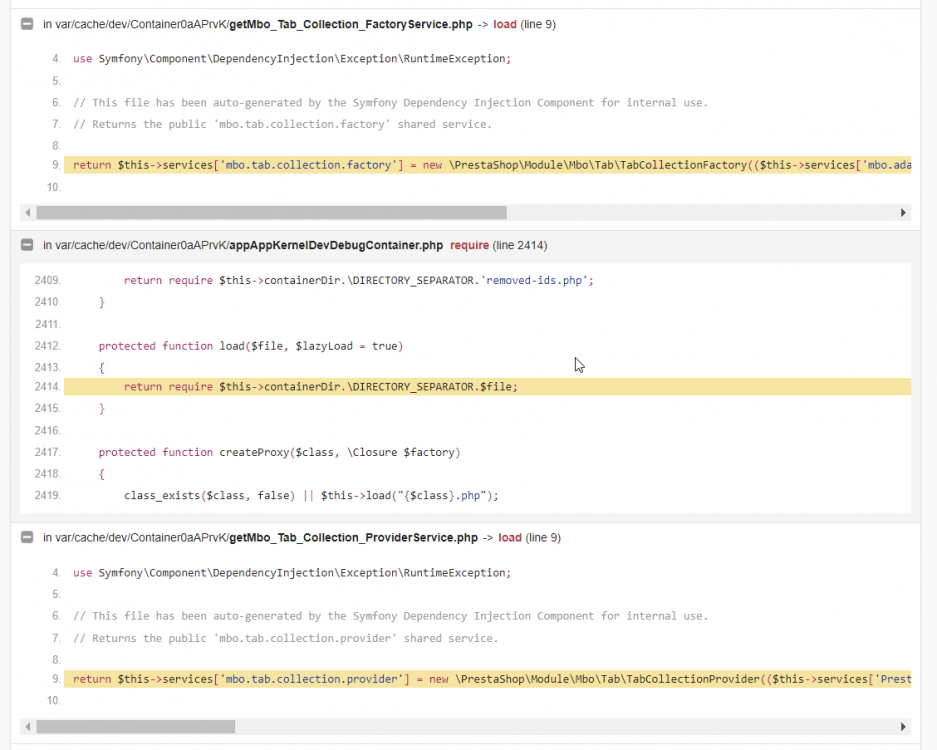This screenshot has height=750, width=937.
Task: Click line number 2412
Action: tap(48, 346)
